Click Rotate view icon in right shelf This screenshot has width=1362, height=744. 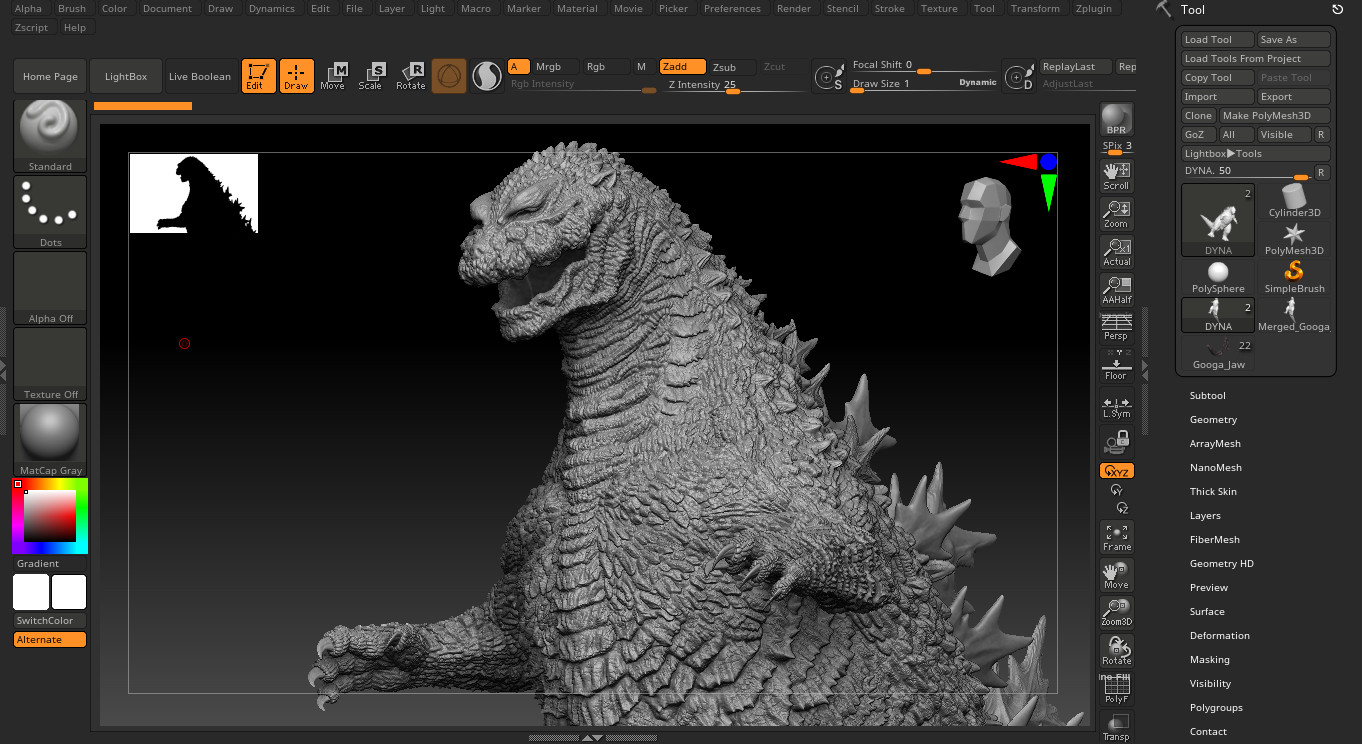1116,651
